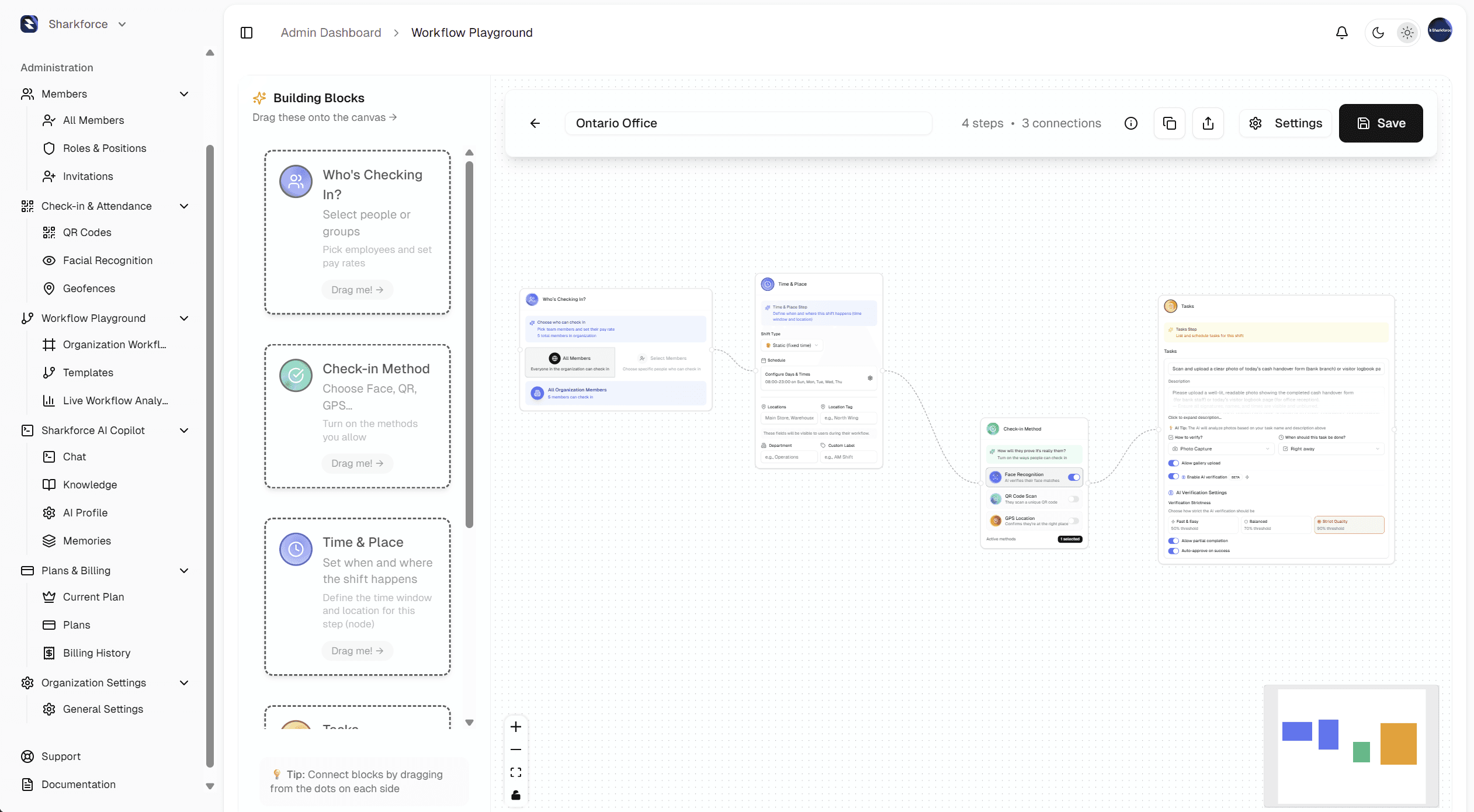
Task: Open AI Copilot Chat
Action: (74, 457)
